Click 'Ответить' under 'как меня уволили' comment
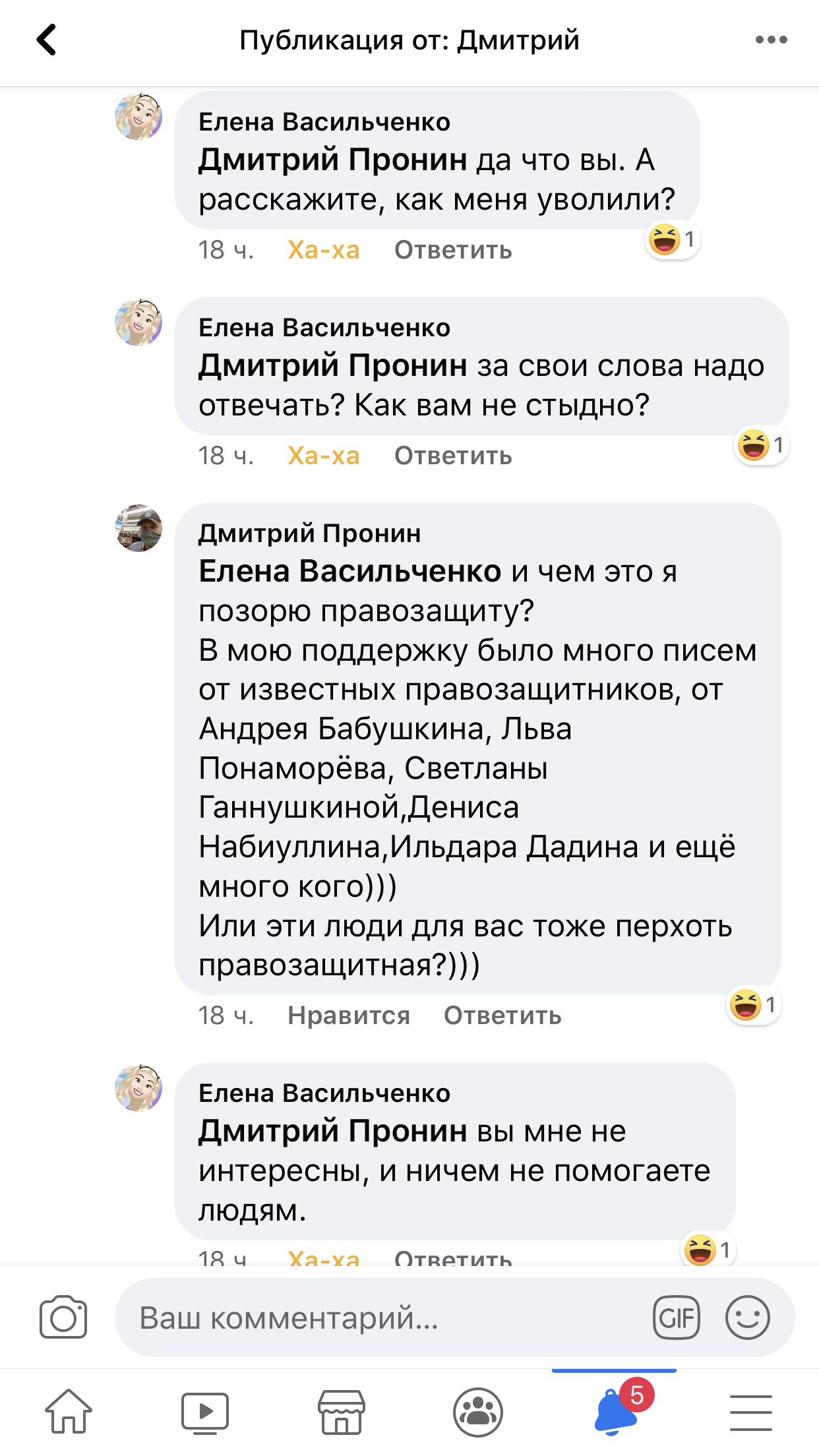The height and width of the screenshot is (1456, 819). click(453, 250)
